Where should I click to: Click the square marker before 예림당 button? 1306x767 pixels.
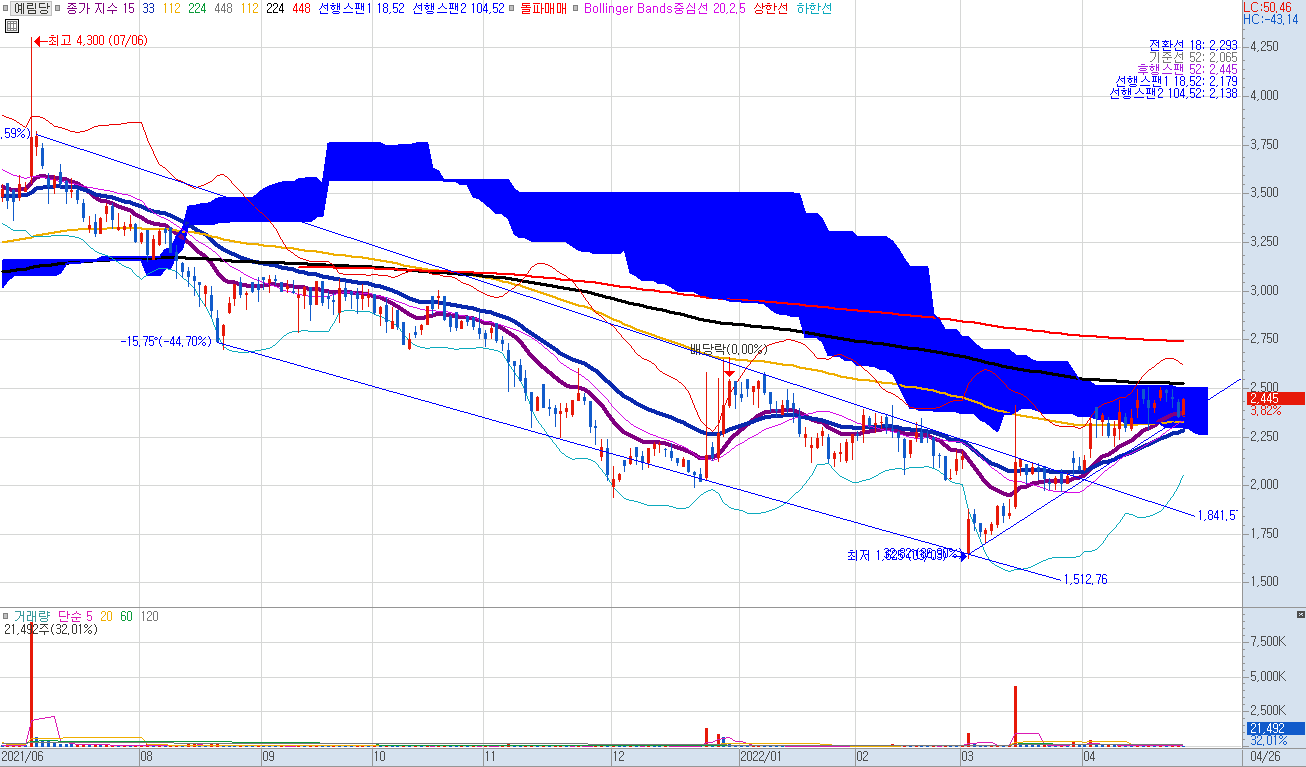coord(5,8)
